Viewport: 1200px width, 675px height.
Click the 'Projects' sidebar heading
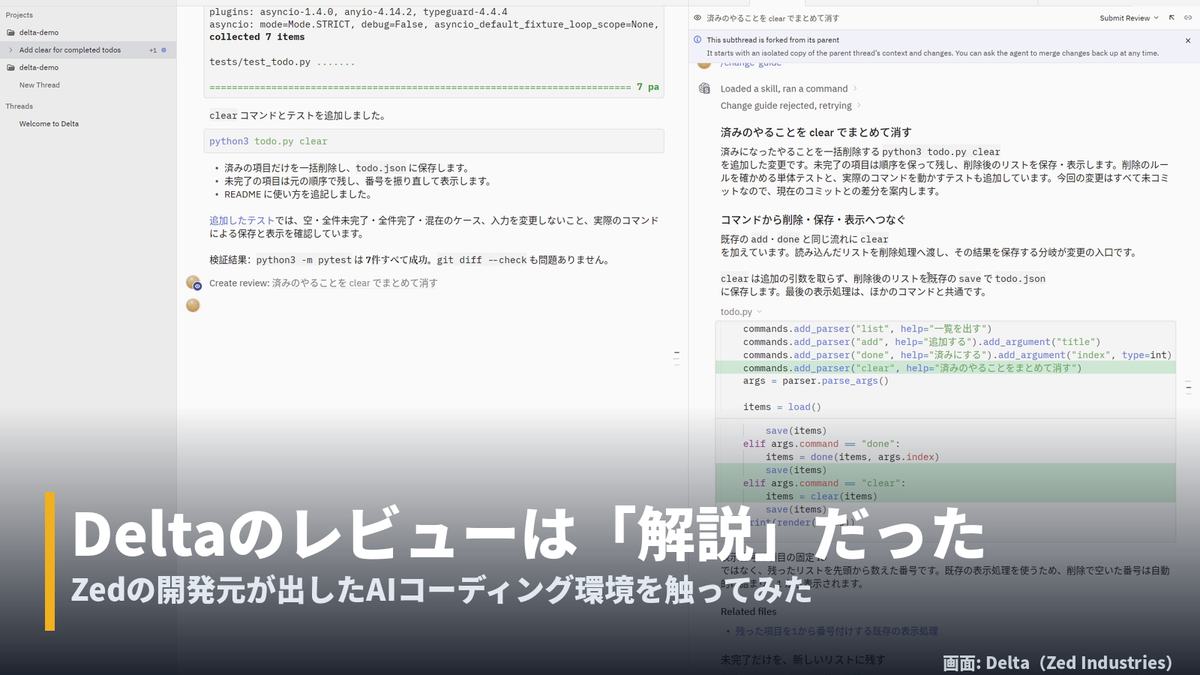click(x=19, y=15)
